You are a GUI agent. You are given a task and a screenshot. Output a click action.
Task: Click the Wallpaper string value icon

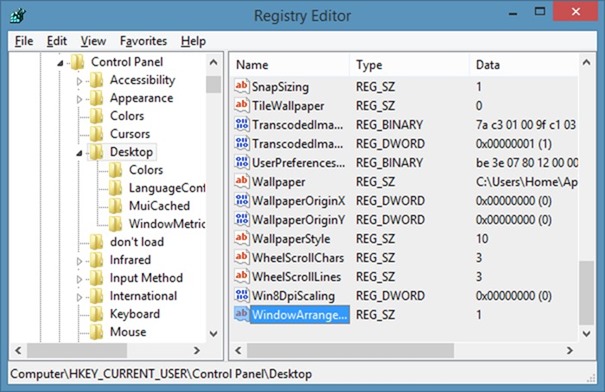click(242, 181)
